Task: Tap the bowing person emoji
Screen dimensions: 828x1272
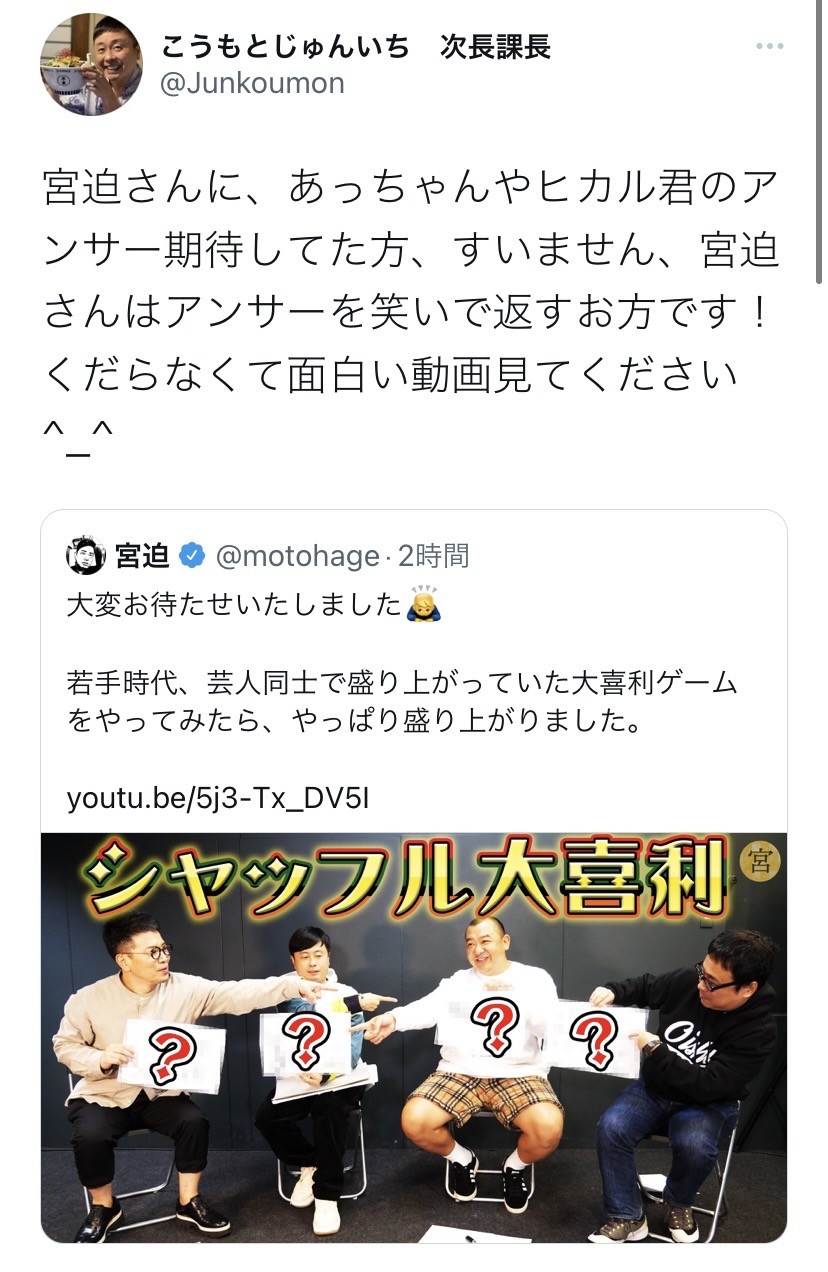Action: click(423, 603)
